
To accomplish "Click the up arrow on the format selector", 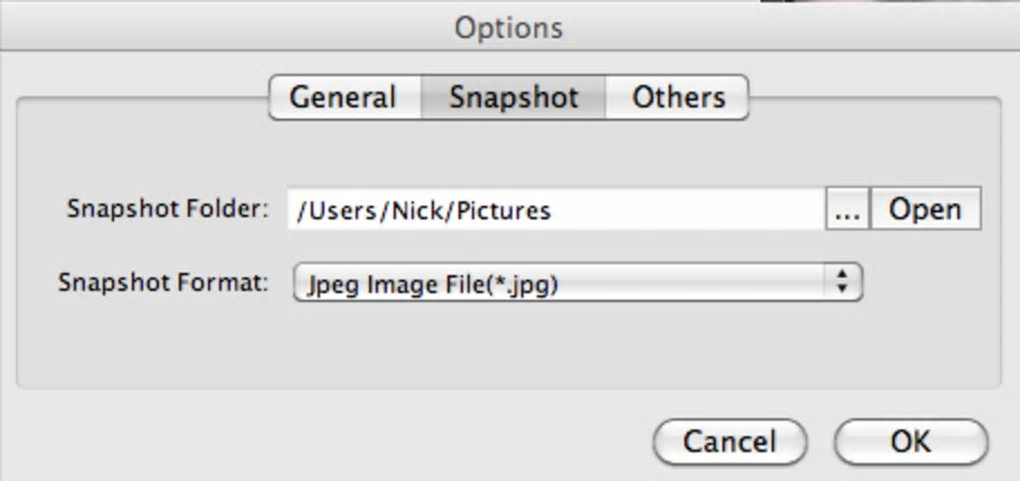I will point(842,275).
